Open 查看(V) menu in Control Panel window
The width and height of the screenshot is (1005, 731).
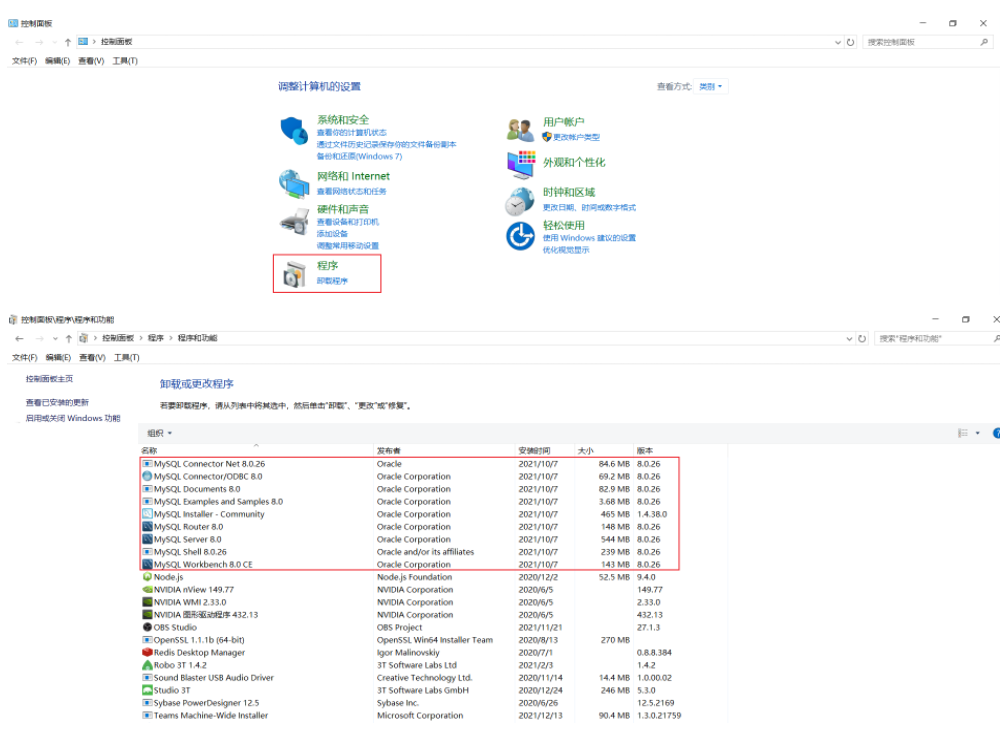tap(91, 61)
